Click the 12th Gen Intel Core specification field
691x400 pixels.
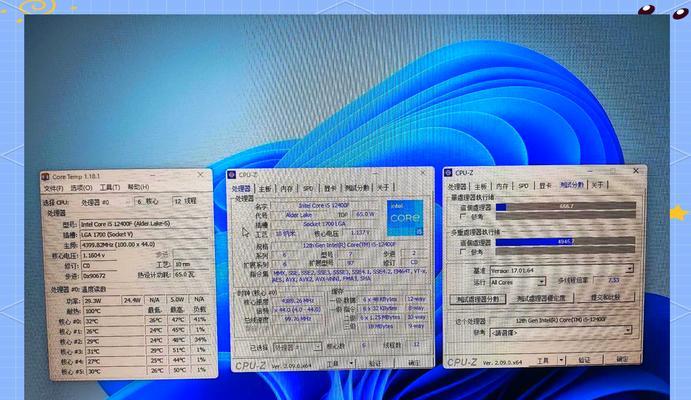pyautogui.click(x=349, y=244)
